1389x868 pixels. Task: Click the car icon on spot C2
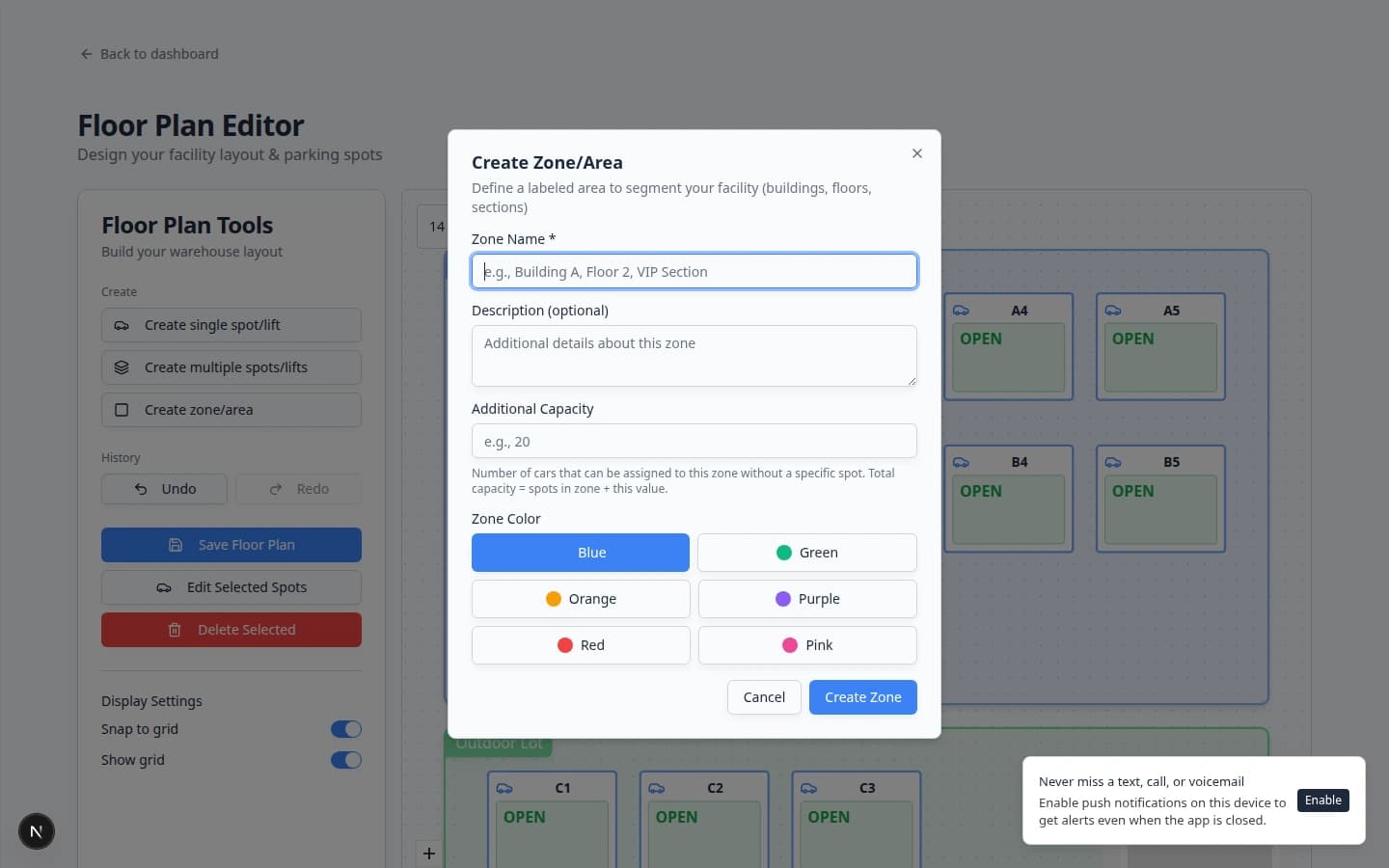(657, 788)
